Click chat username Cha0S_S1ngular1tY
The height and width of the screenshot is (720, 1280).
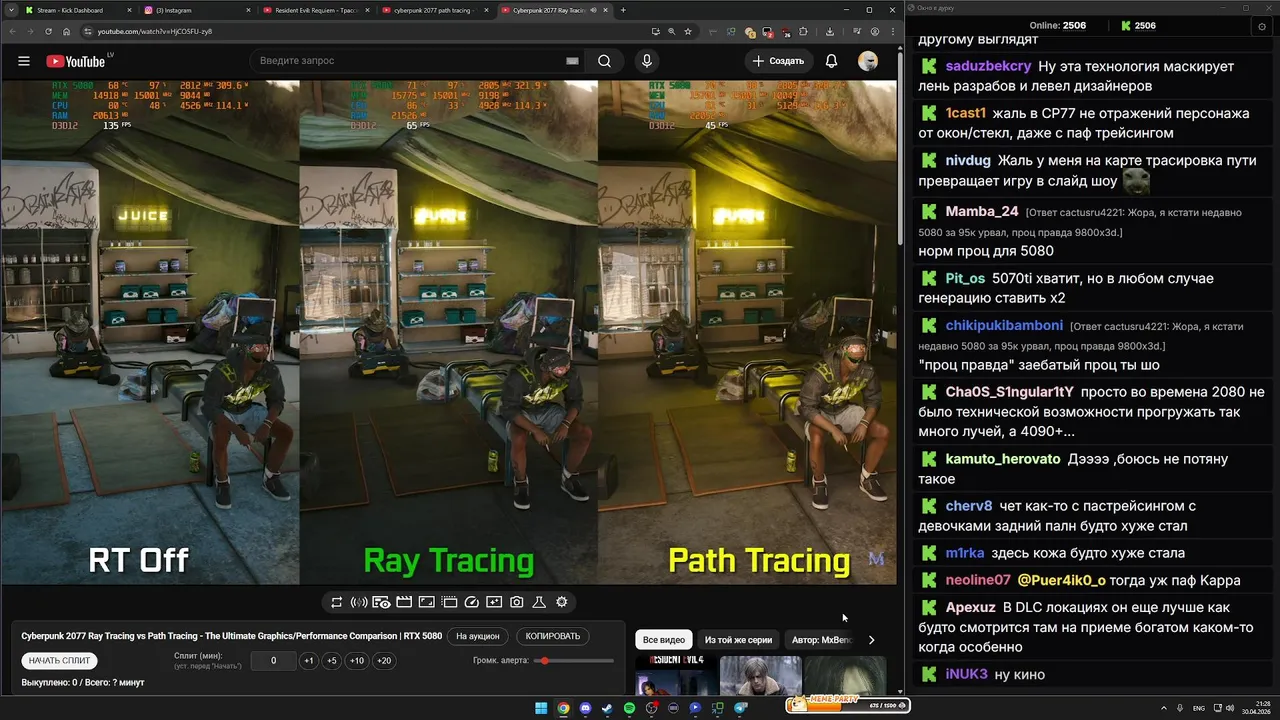[x=1009, y=392]
